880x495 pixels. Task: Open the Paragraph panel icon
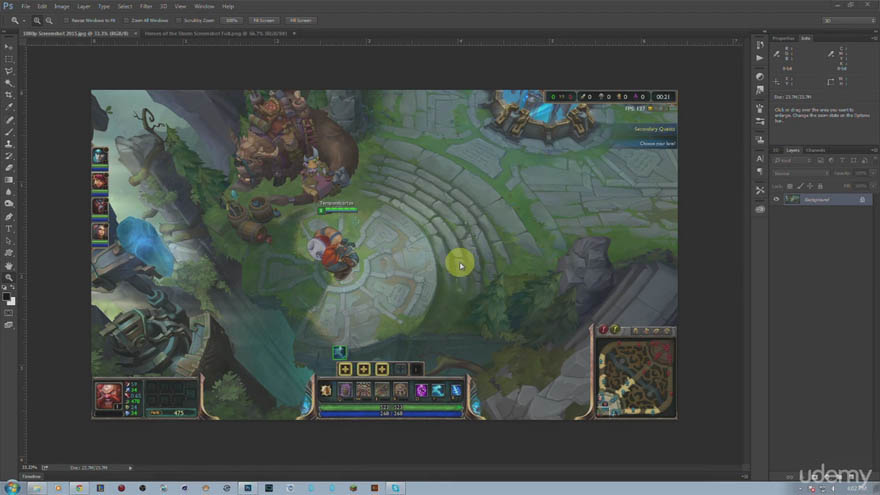coord(760,171)
